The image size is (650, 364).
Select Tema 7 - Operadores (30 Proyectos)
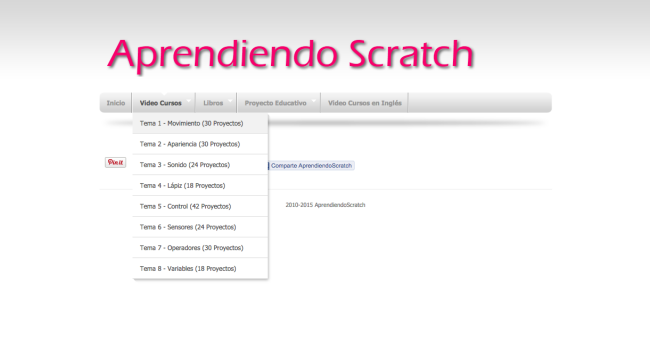point(200,248)
